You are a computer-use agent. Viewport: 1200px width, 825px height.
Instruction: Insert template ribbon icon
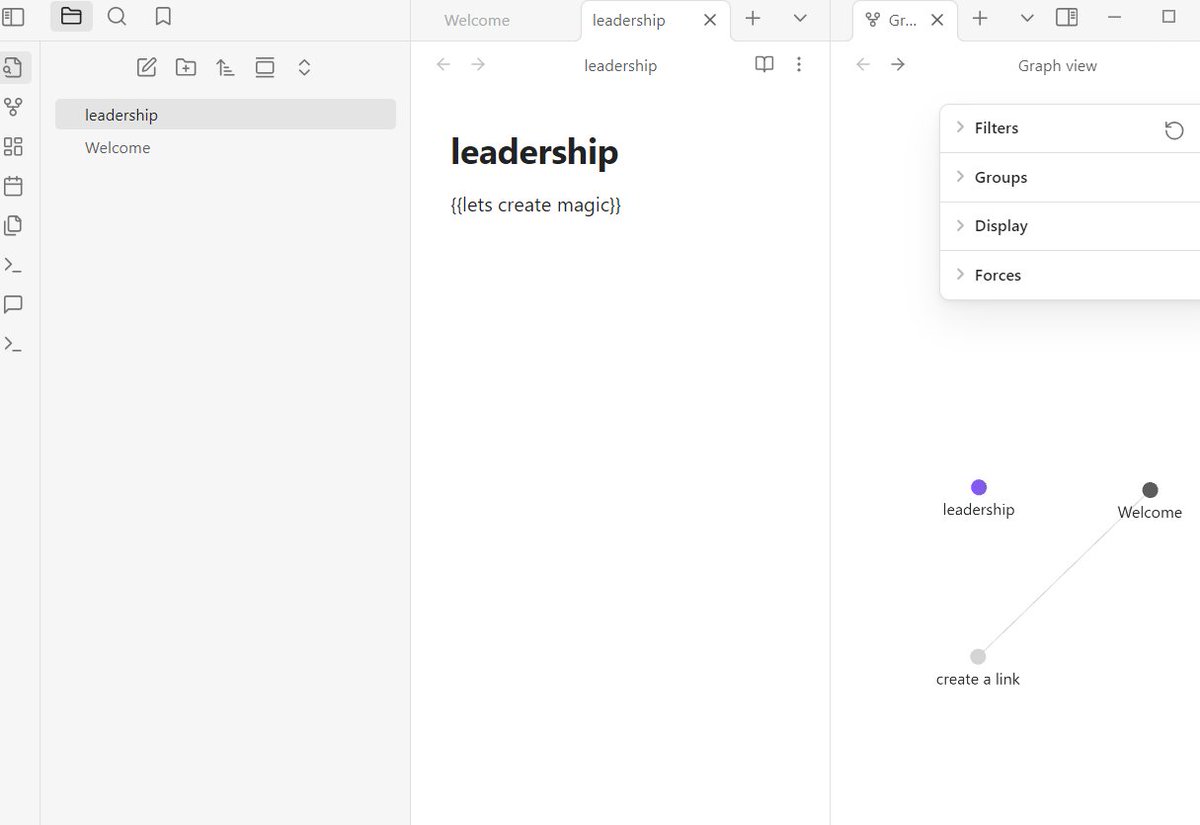point(13,225)
